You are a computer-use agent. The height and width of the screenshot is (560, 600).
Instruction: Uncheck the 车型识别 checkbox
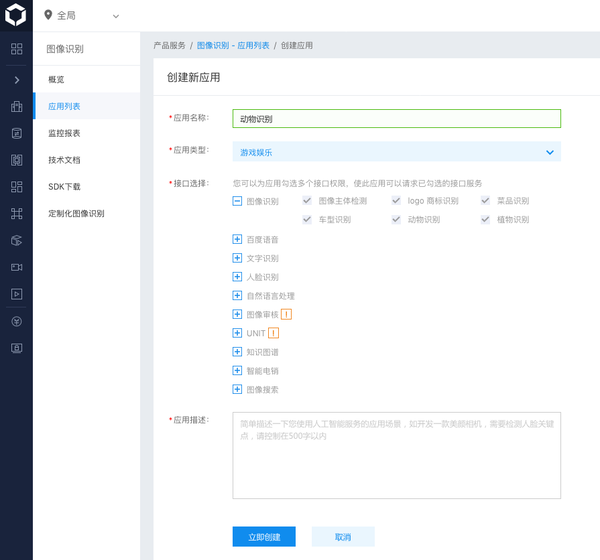307,219
